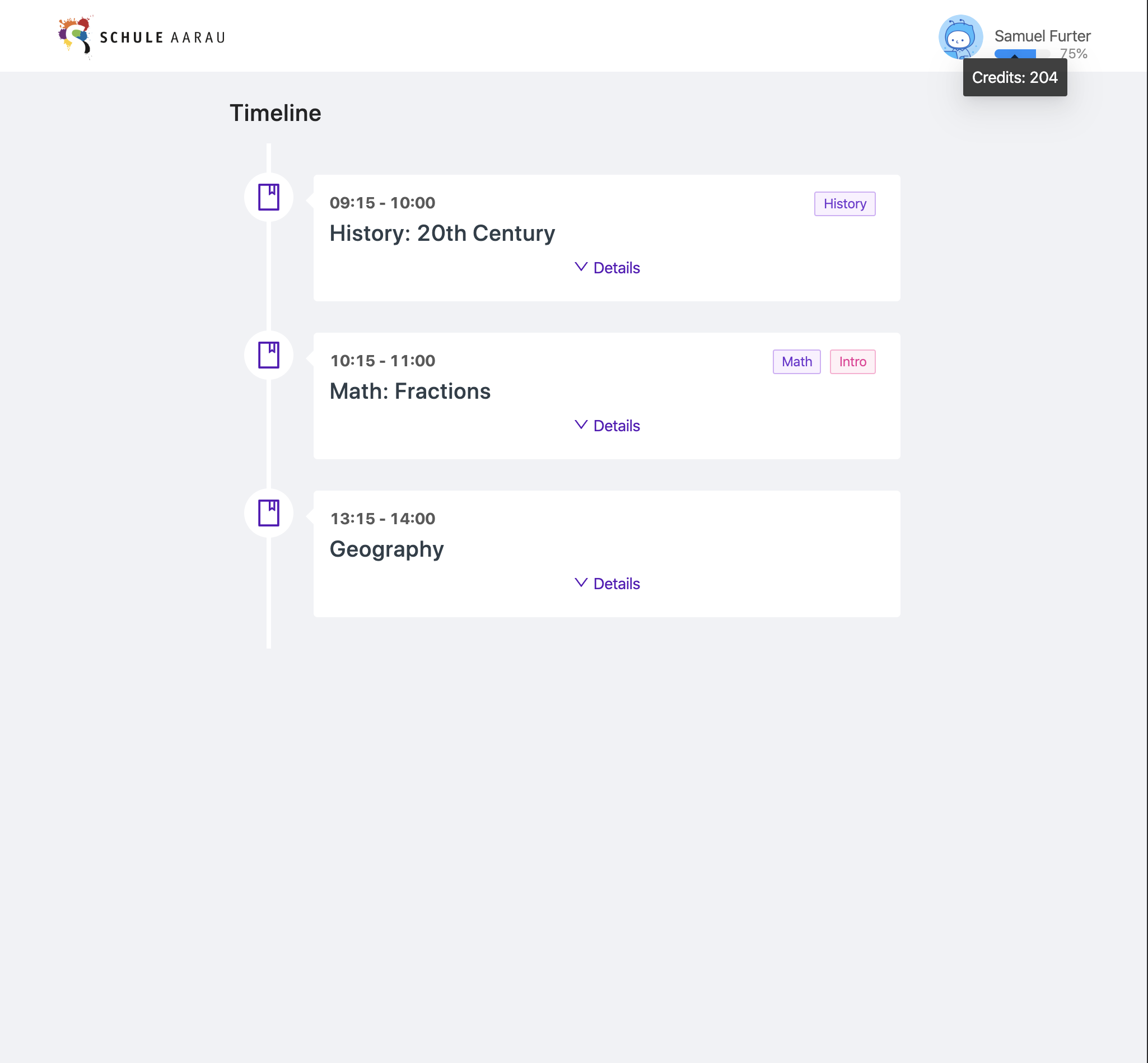Click chevron next to Math Details
The width and height of the screenshot is (1148, 1063).
click(x=581, y=425)
